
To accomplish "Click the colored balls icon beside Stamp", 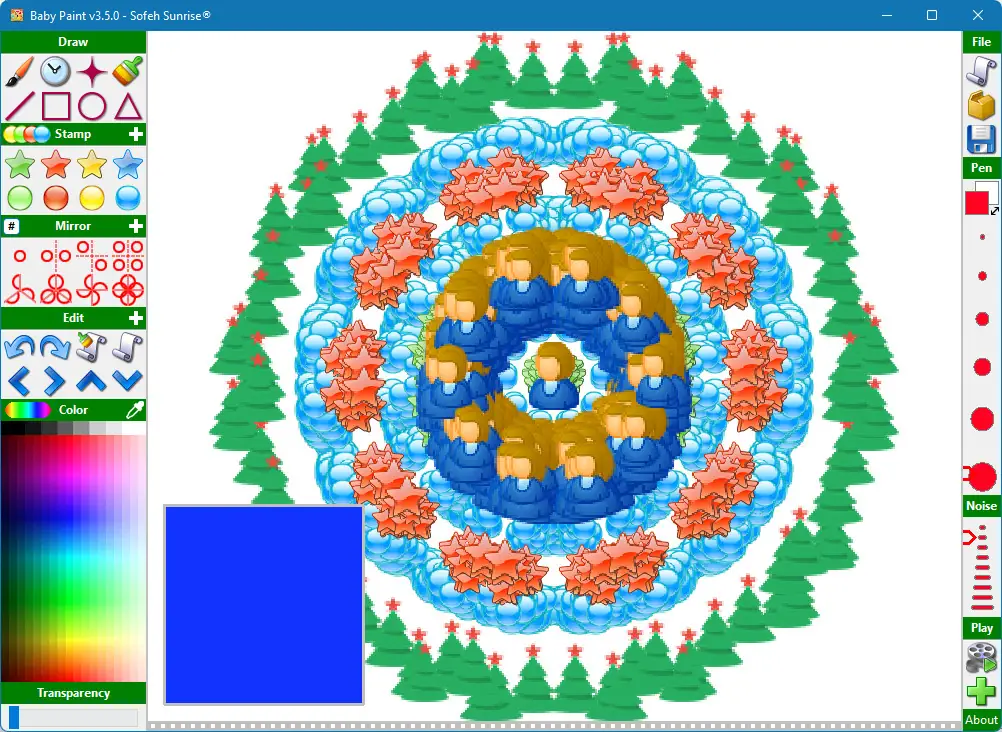I will tap(27, 134).
